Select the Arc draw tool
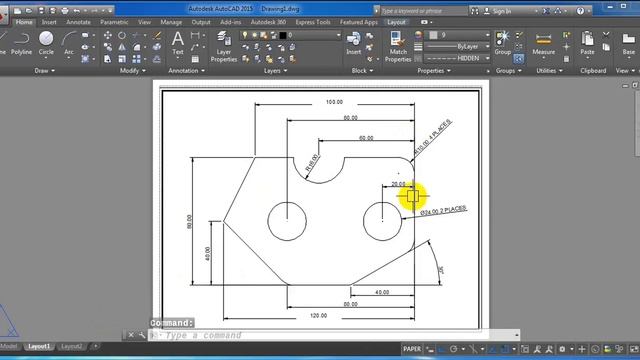640x360 pixels. click(x=69, y=44)
